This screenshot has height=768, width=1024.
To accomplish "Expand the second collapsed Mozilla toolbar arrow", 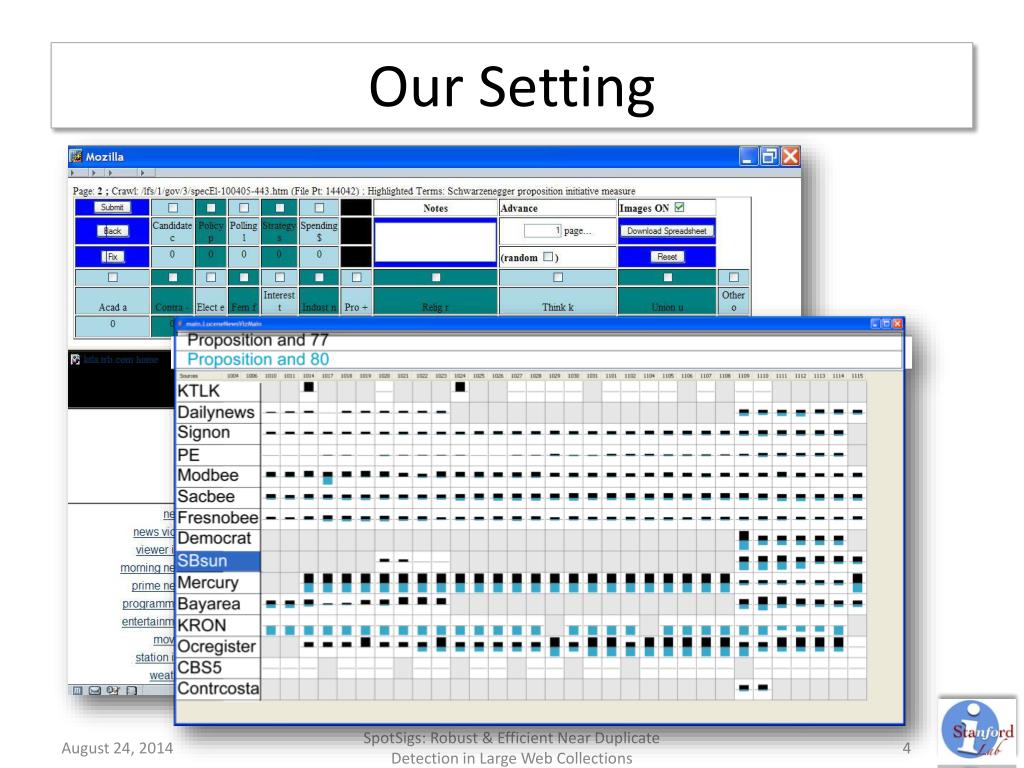I will [x=93, y=173].
